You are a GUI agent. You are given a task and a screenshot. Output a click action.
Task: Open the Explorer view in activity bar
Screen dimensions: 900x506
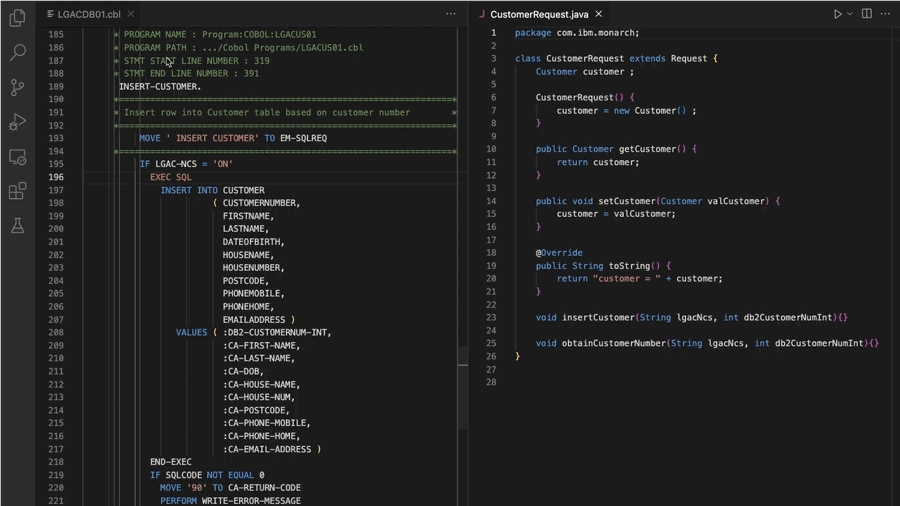[x=17, y=18]
